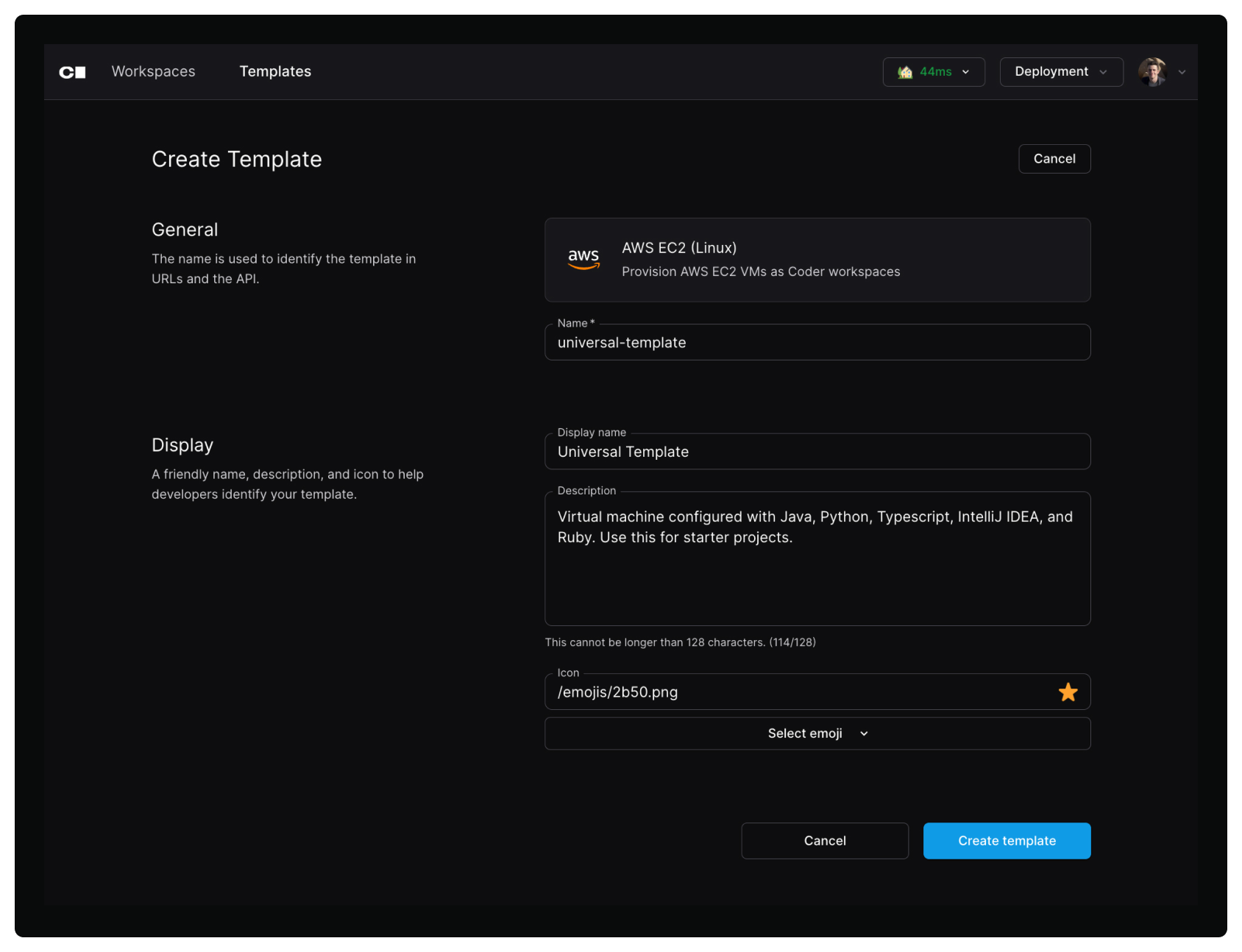Click the bottom Cancel button
1242x952 pixels.
[x=825, y=840]
